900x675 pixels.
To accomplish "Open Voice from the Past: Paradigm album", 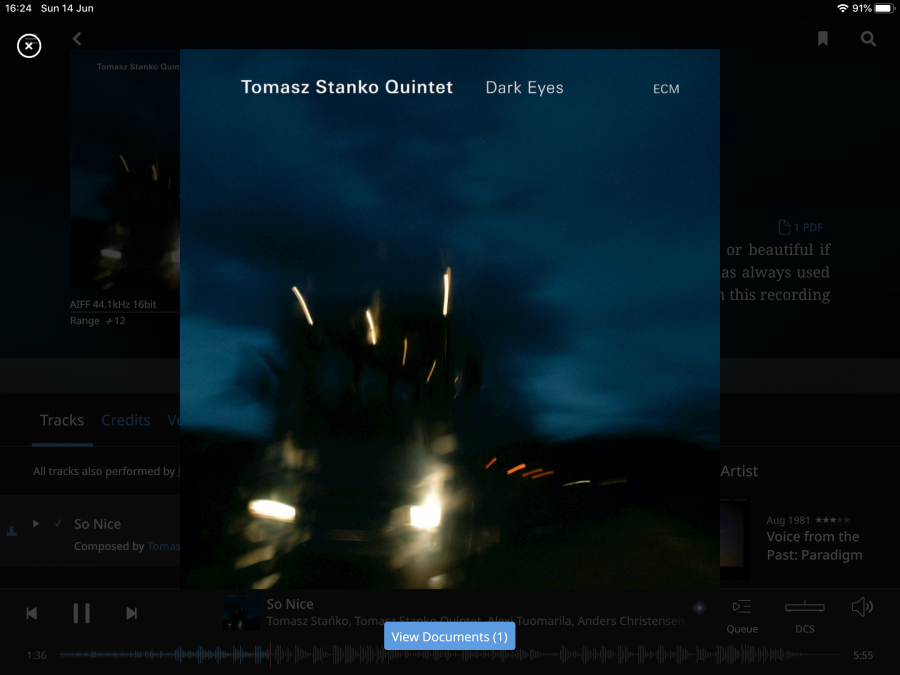I will click(x=814, y=546).
